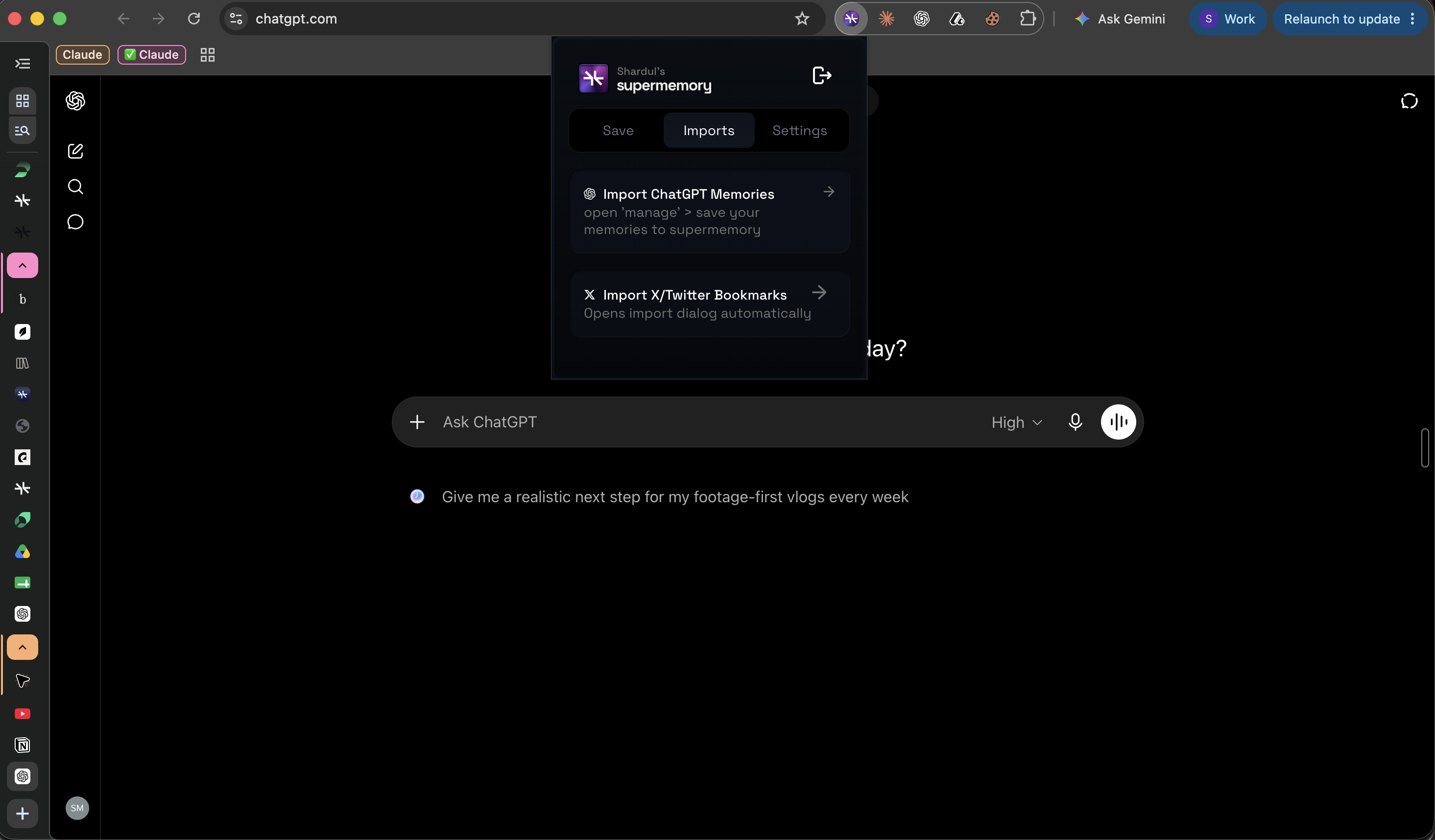1435x840 pixels.
Task: Open the gray globe tab in tab strip
Action: pyautogui.click(x=22, y=426)
